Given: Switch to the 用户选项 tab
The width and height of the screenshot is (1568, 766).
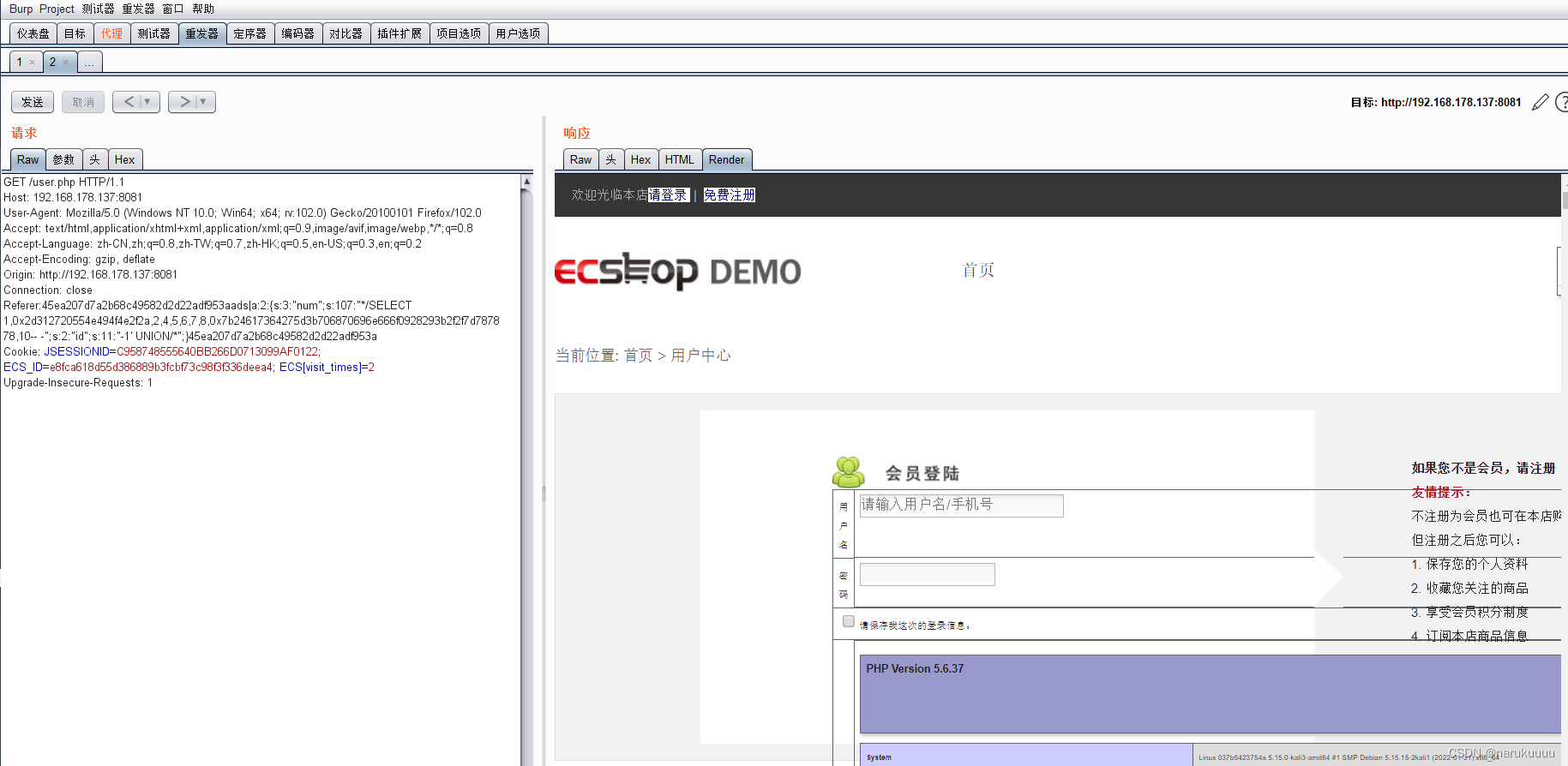Looking at the screenshot, I should pos(518,33).
